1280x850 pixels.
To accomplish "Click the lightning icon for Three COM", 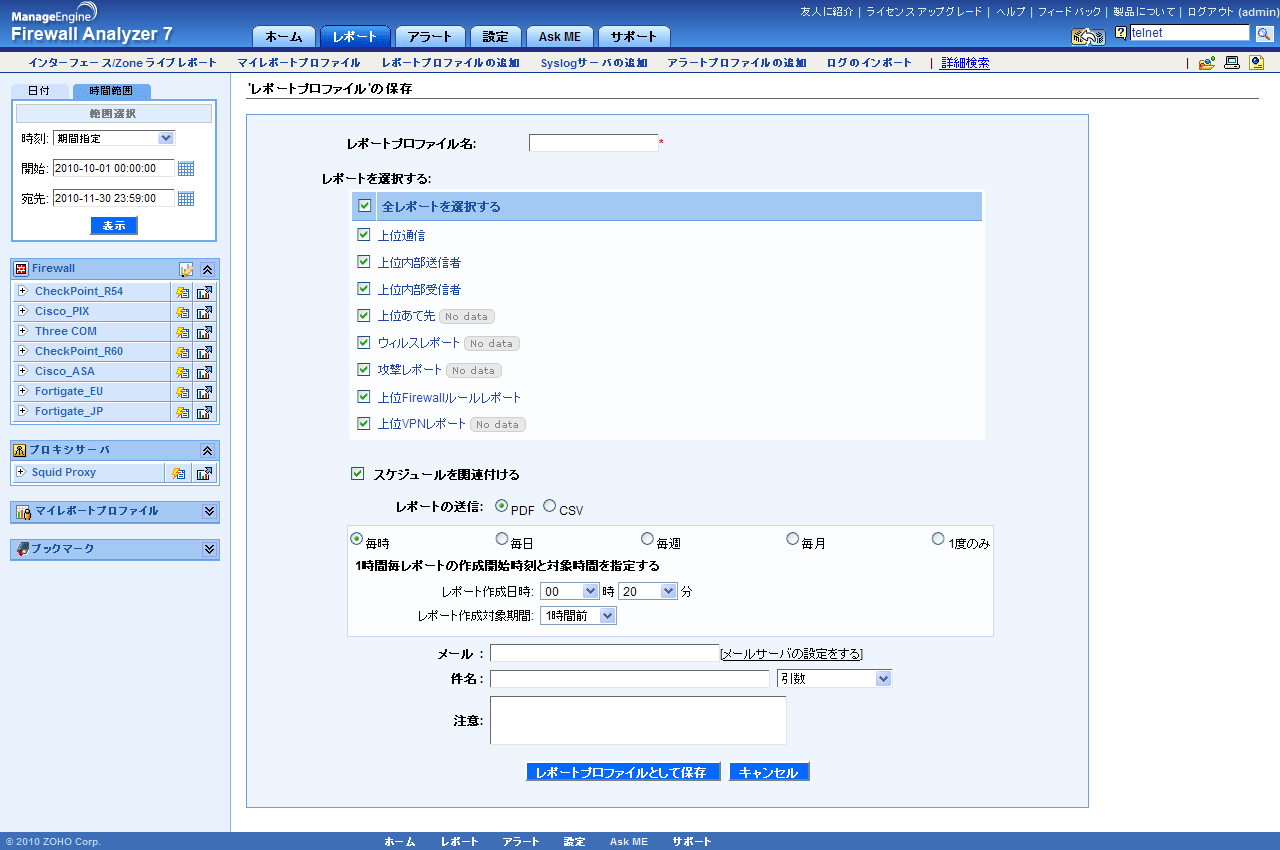I will click(x=182, y=333).
